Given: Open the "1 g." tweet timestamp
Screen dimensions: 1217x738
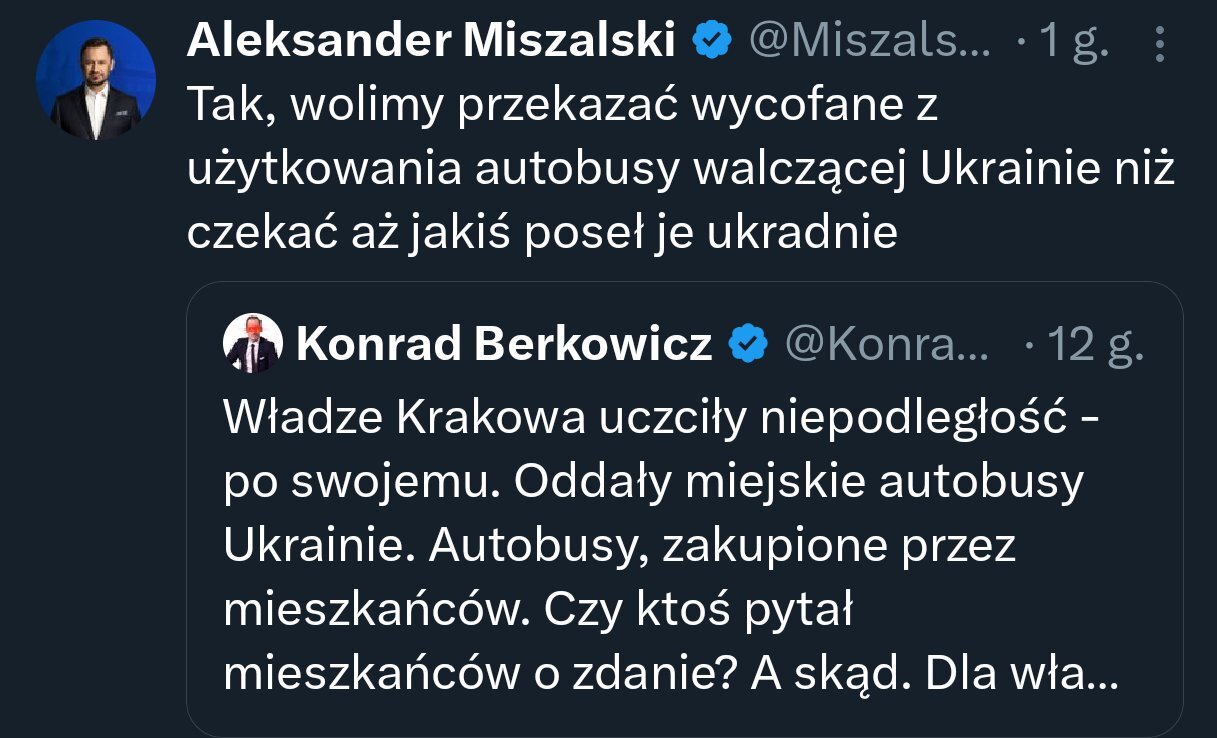Looking at the screenshot, I should click(x=1070, y=44).
